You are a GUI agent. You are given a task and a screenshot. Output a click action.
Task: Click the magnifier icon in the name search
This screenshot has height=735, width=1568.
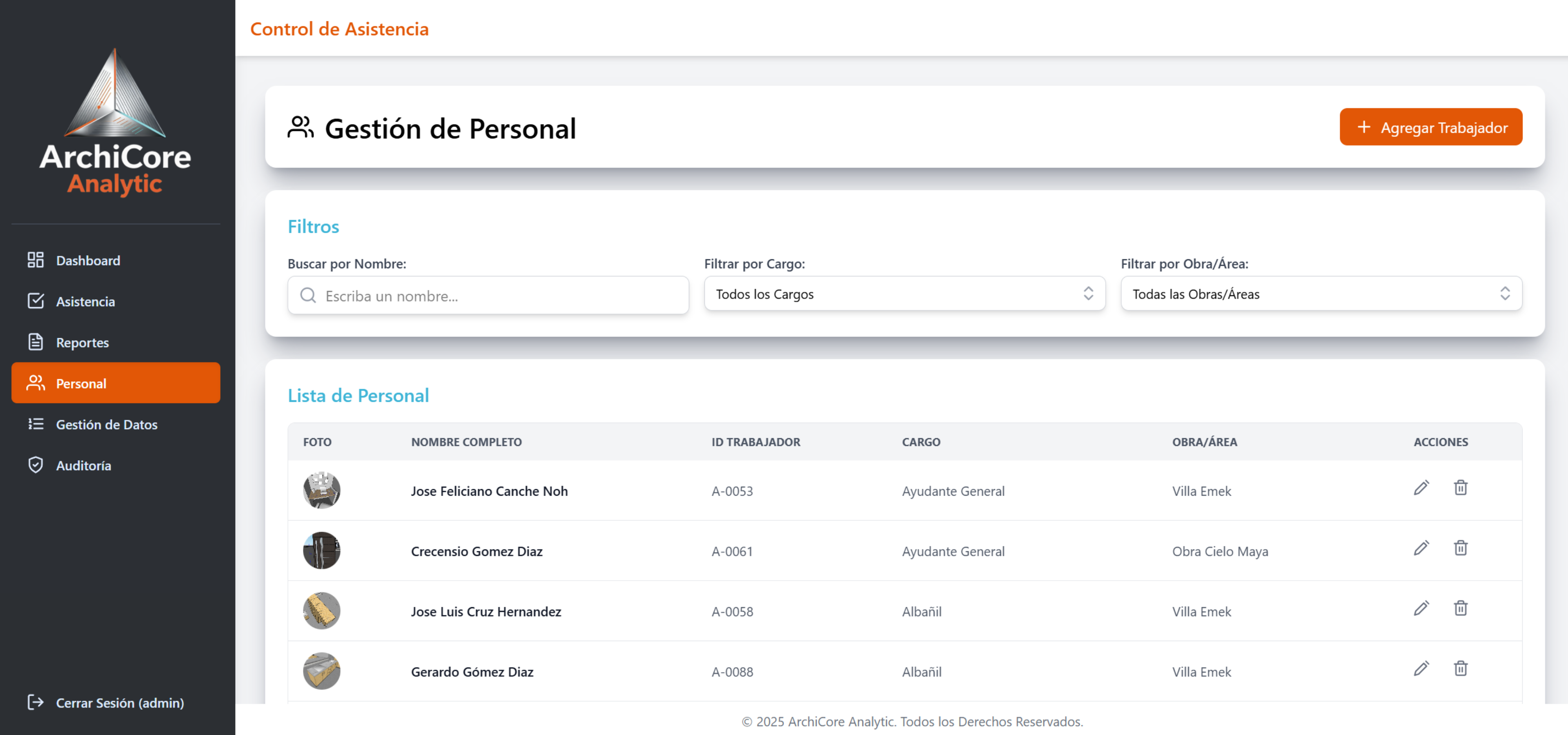(308, 296)
